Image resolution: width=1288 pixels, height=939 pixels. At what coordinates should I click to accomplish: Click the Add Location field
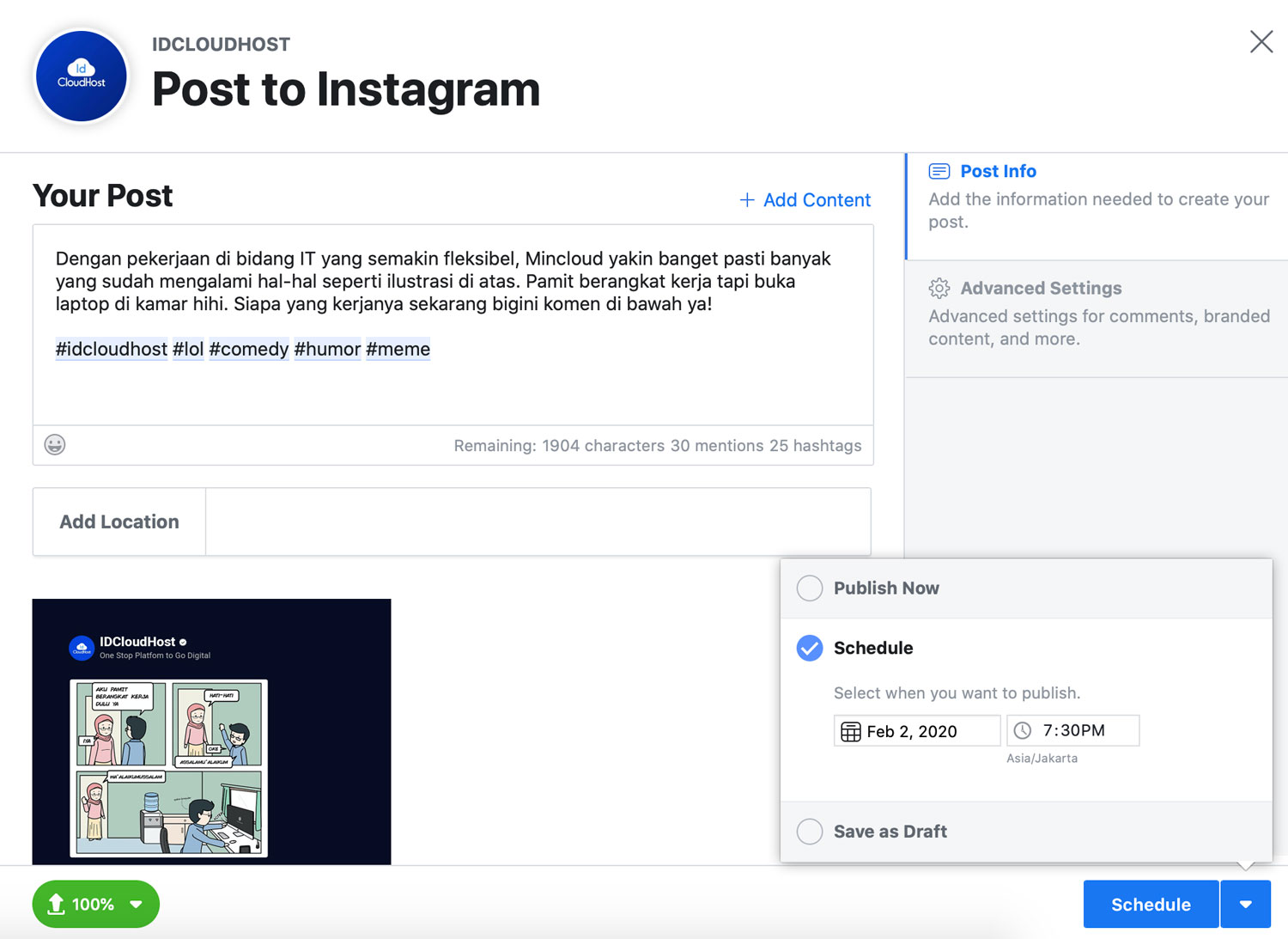click(x=118, y=521)
